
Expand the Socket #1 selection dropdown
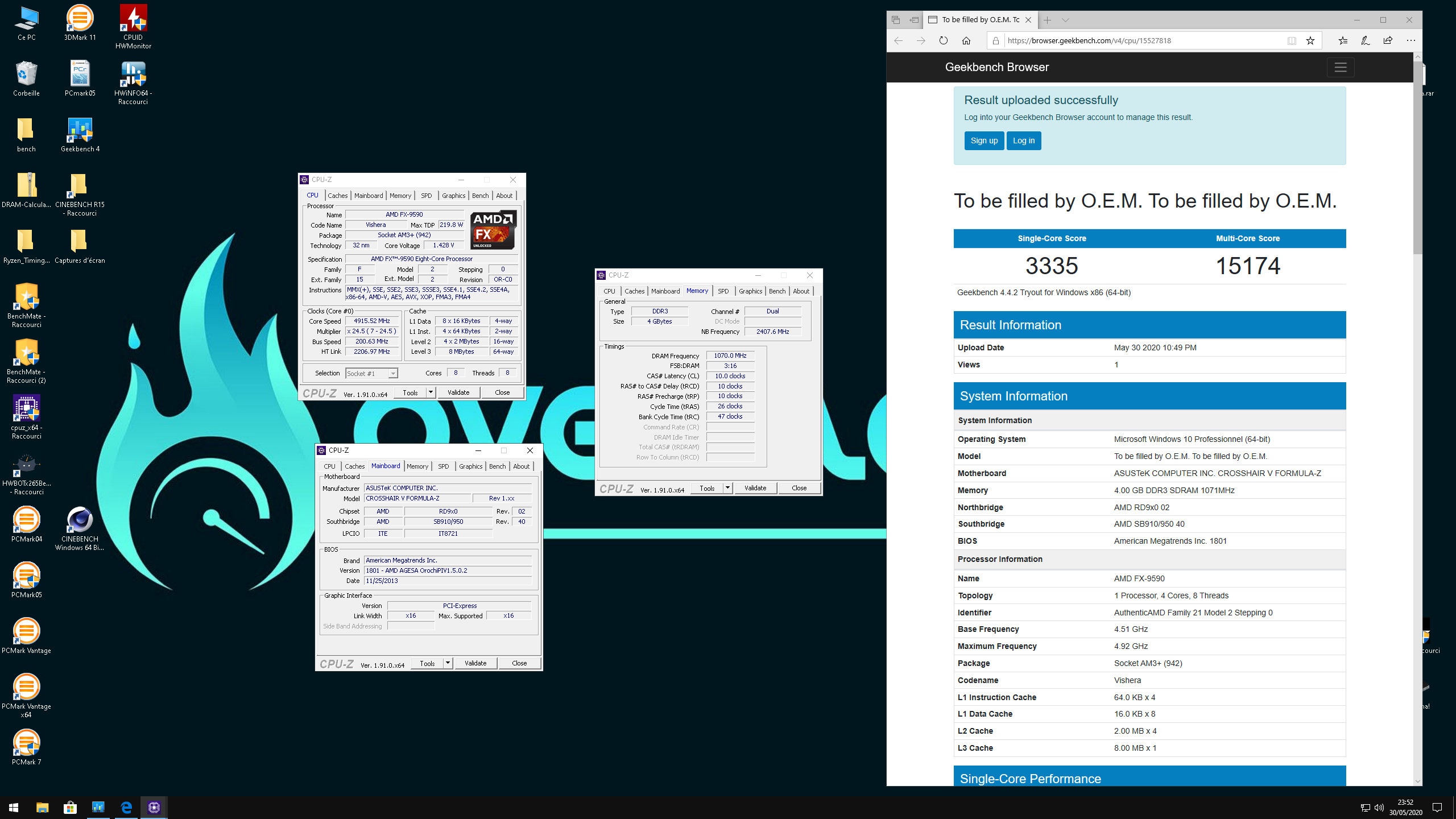[392, 374]
